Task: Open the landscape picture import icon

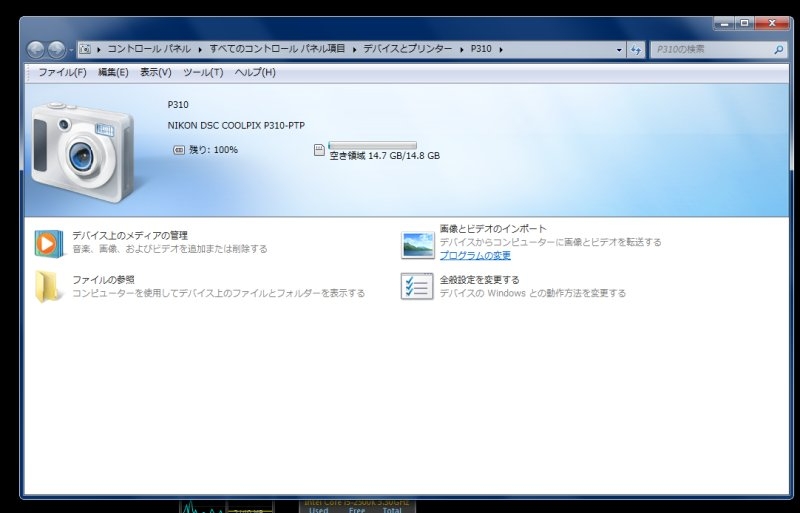Action: [x=418, y=245]
